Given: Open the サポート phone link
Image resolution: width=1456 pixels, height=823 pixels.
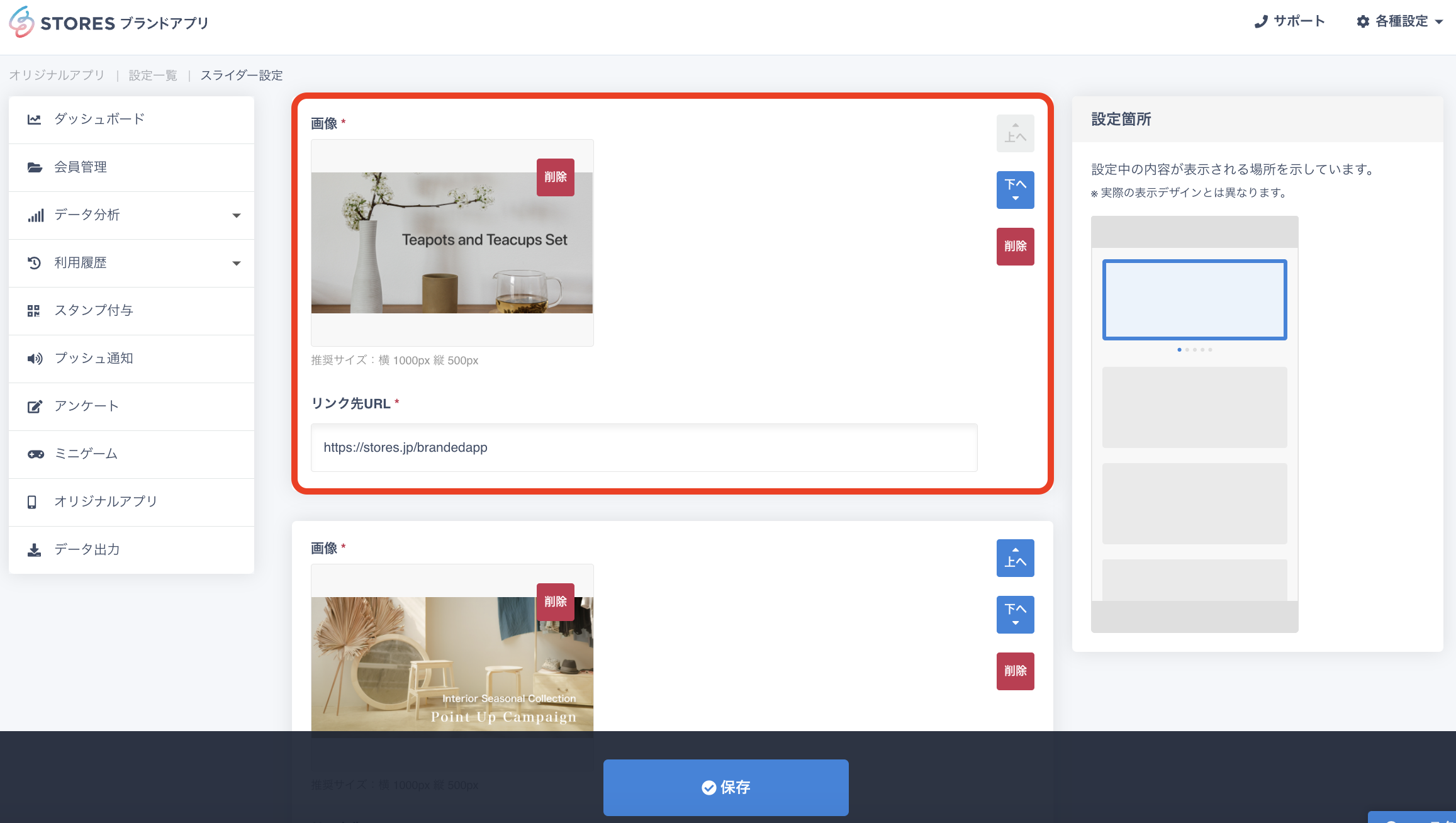Looking at the screenshot, I should pyautogui.click(x=1289, y=21).
